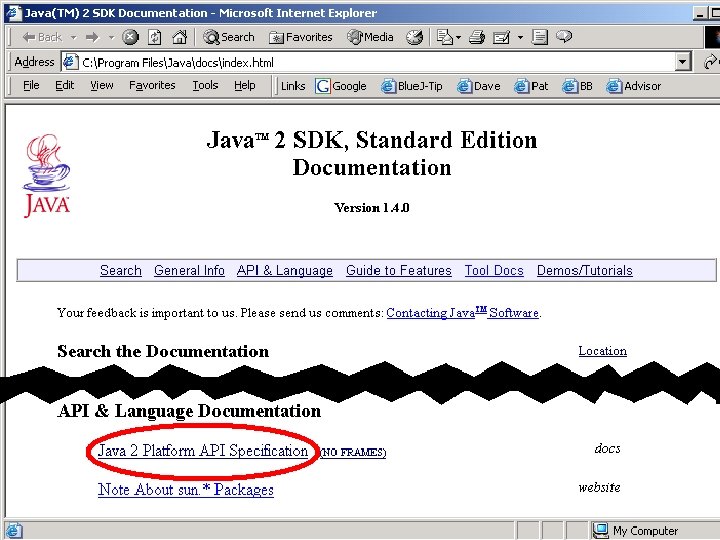The image size is (720, 540).
Task: Click the Edit page icon
Action: coord(501,37)
